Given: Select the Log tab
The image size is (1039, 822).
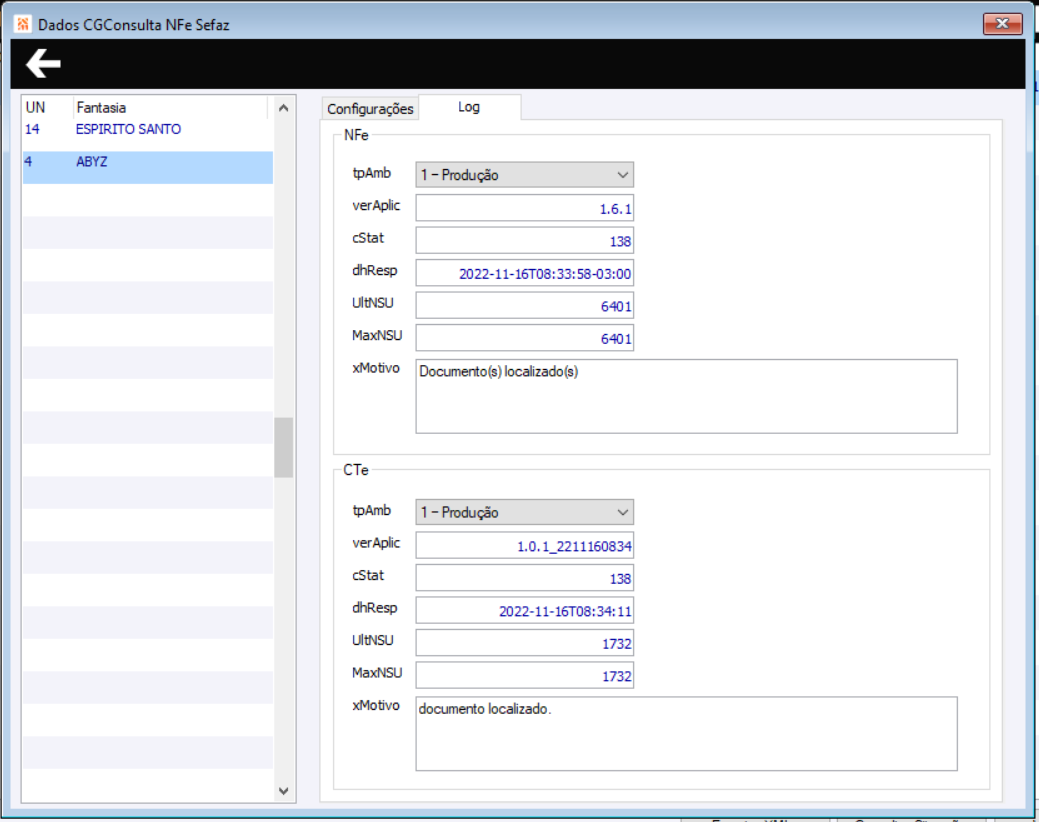Looking at the screenshot, I should tap(469, 107).
